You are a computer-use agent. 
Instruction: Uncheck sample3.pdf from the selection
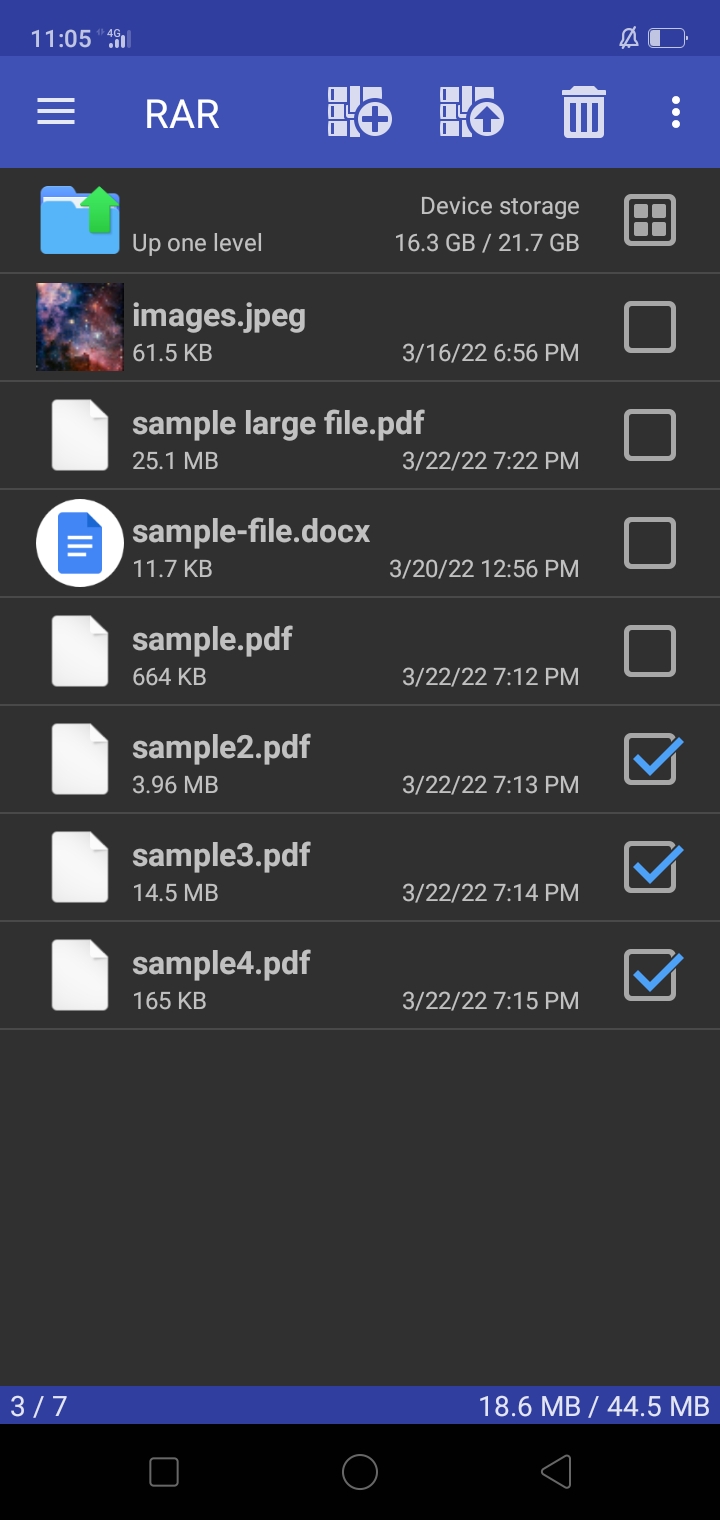tap(651, 867)
